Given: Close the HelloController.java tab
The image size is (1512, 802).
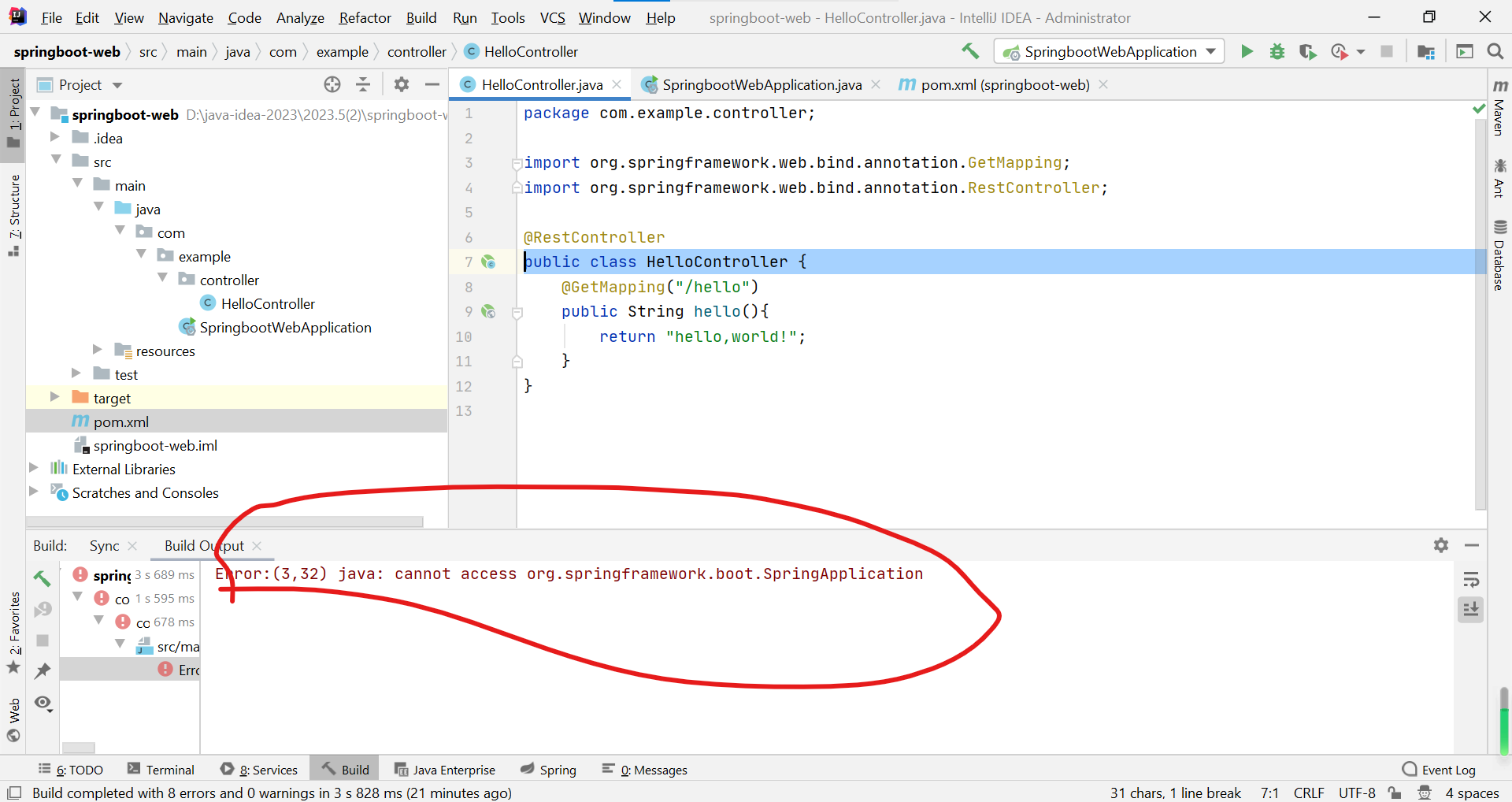Looking at the screenshot, I should 617,84.
